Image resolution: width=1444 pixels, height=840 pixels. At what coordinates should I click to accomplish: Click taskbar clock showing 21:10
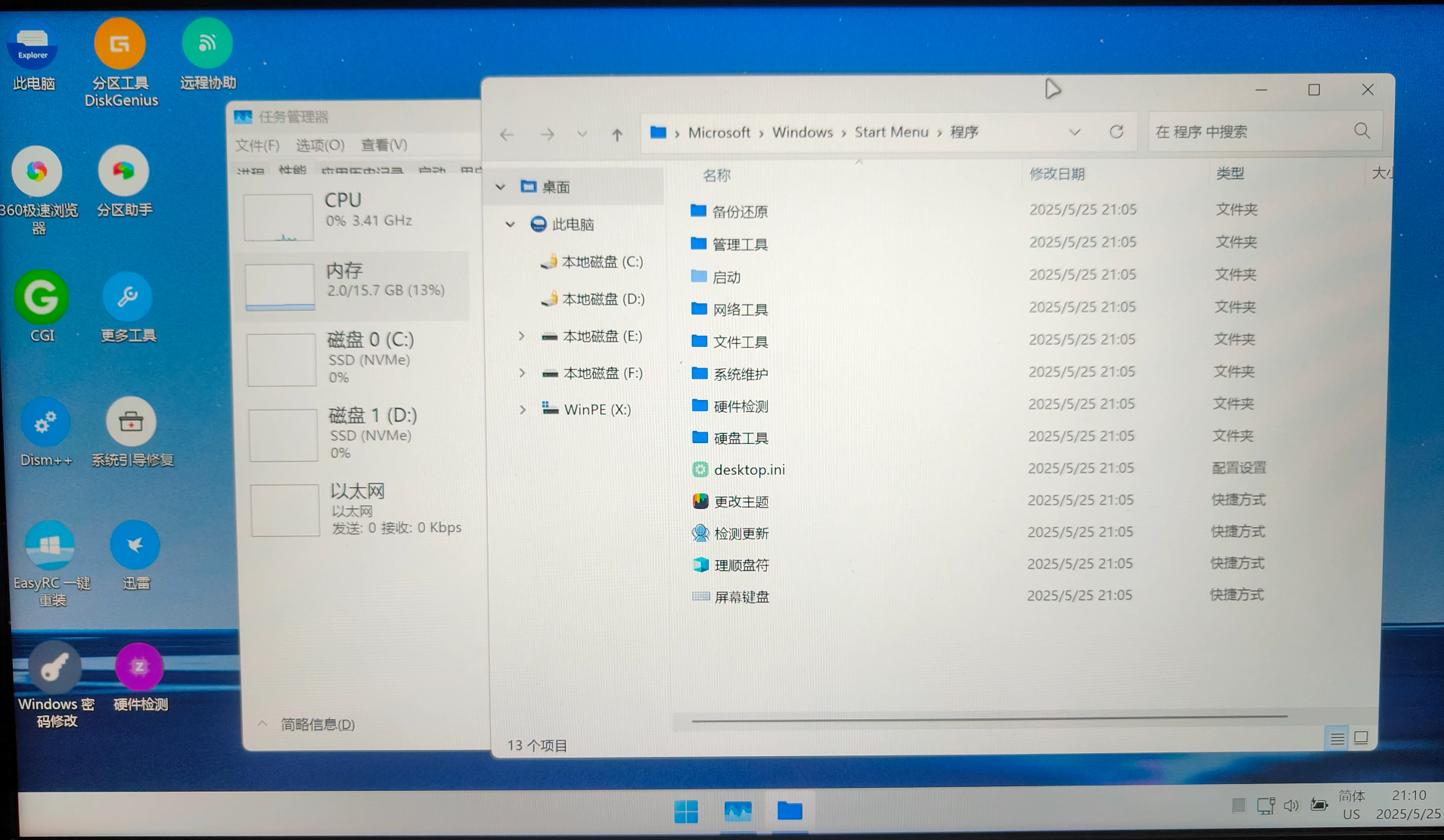1408,795
